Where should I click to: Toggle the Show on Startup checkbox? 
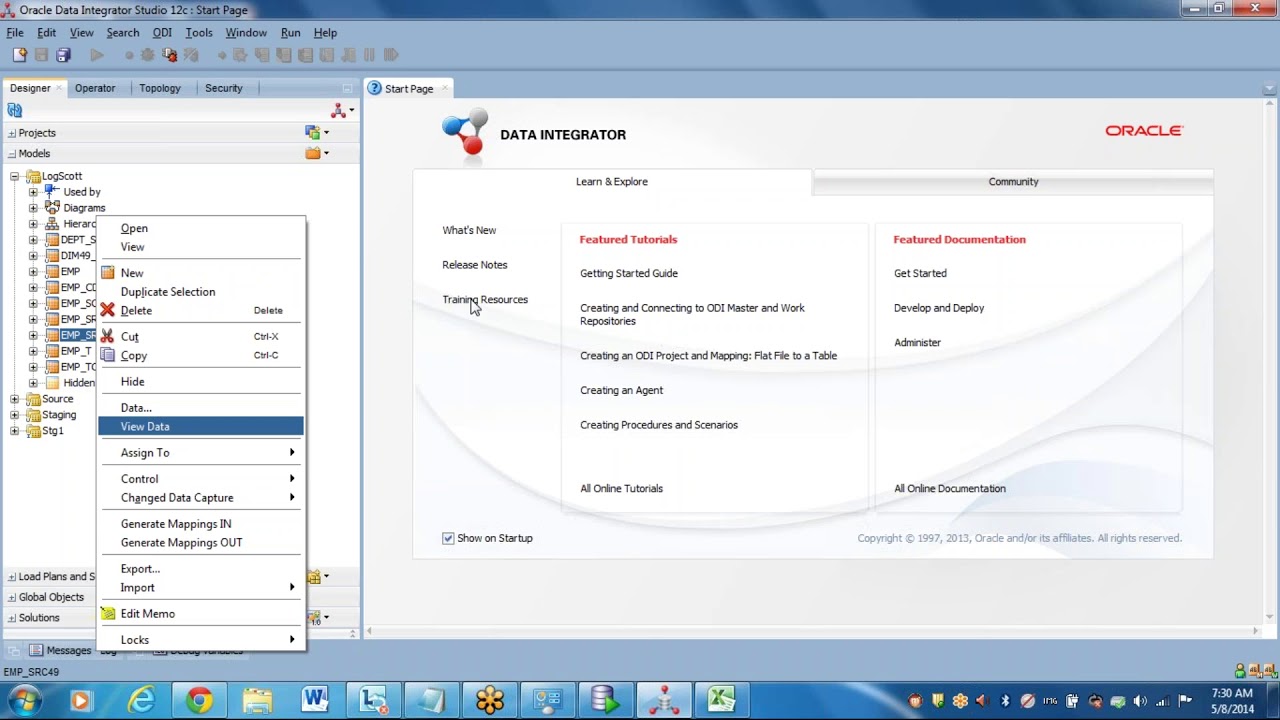coord(448,538)
